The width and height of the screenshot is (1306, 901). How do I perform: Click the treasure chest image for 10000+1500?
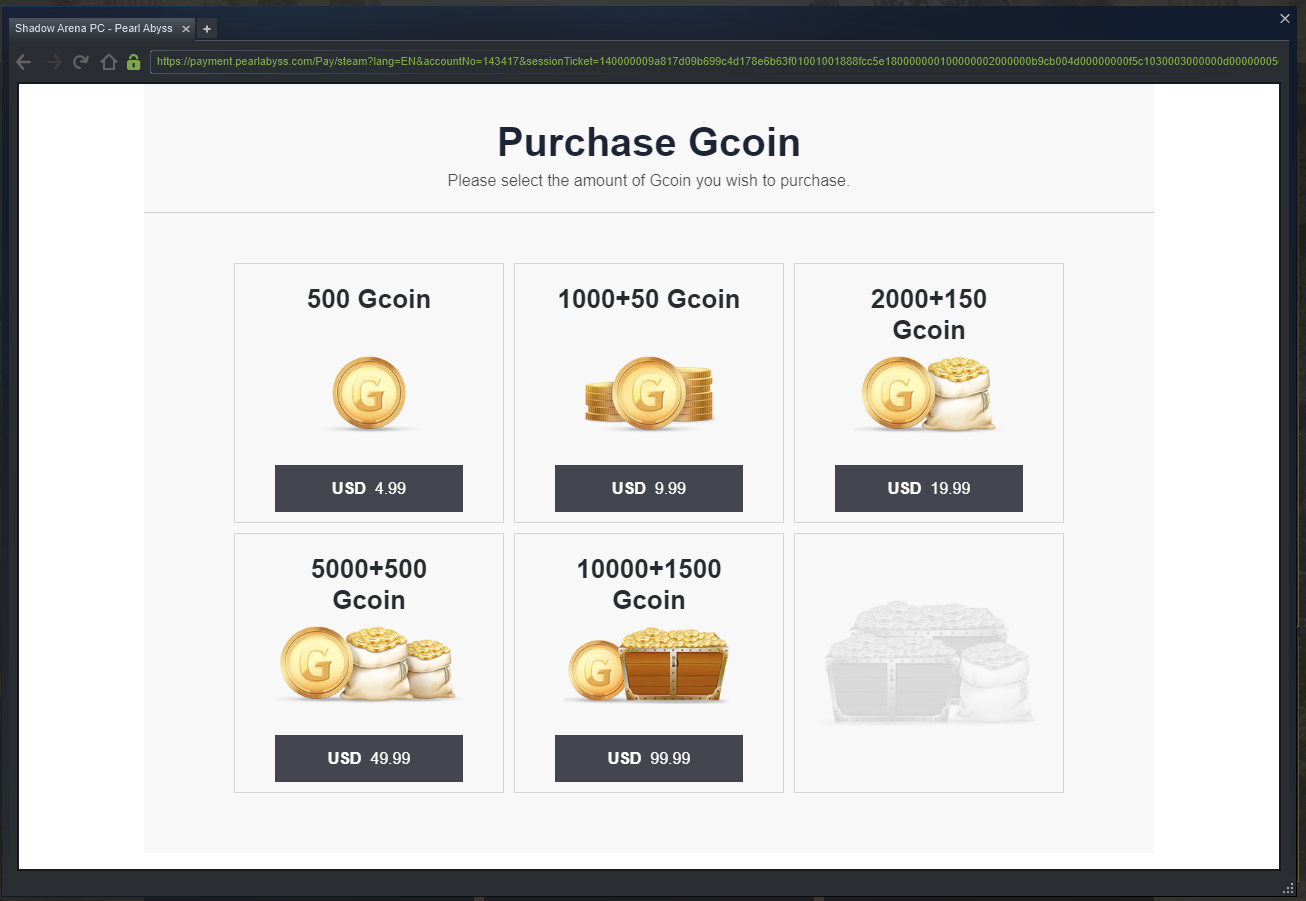pos(648,665)
